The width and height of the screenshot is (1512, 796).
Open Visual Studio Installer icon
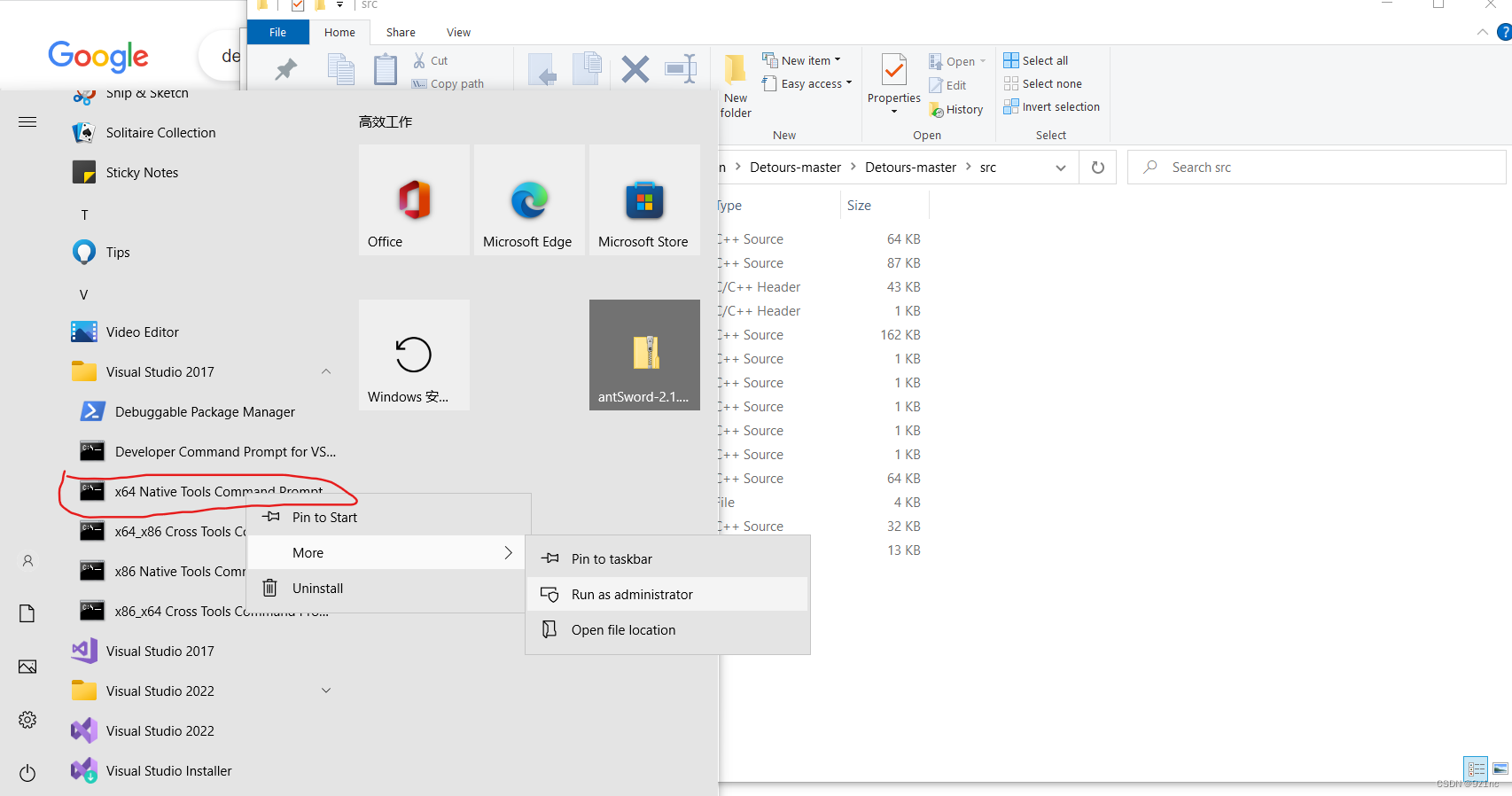point(84,771)
